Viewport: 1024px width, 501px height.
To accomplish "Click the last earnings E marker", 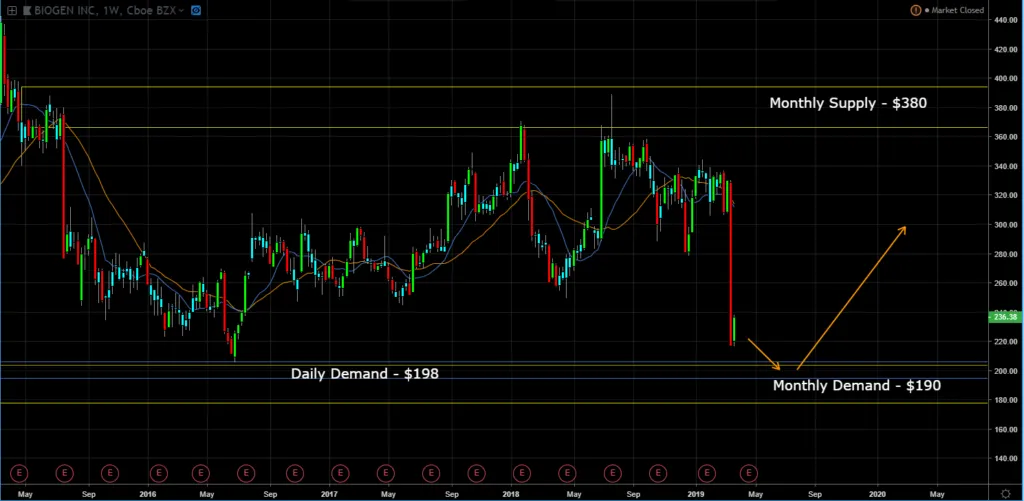I will [x=750, y=472].
